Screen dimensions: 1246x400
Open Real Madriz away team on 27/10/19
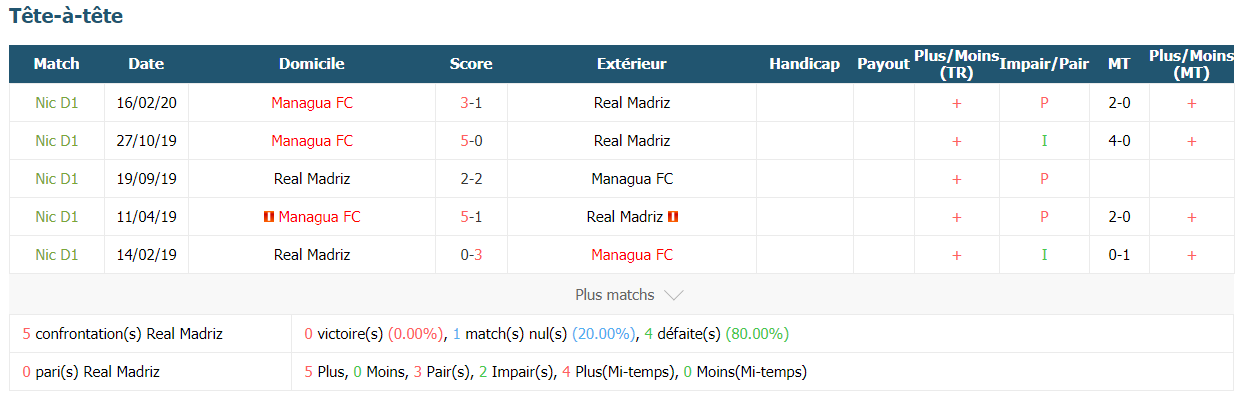[x=632, y=141]
